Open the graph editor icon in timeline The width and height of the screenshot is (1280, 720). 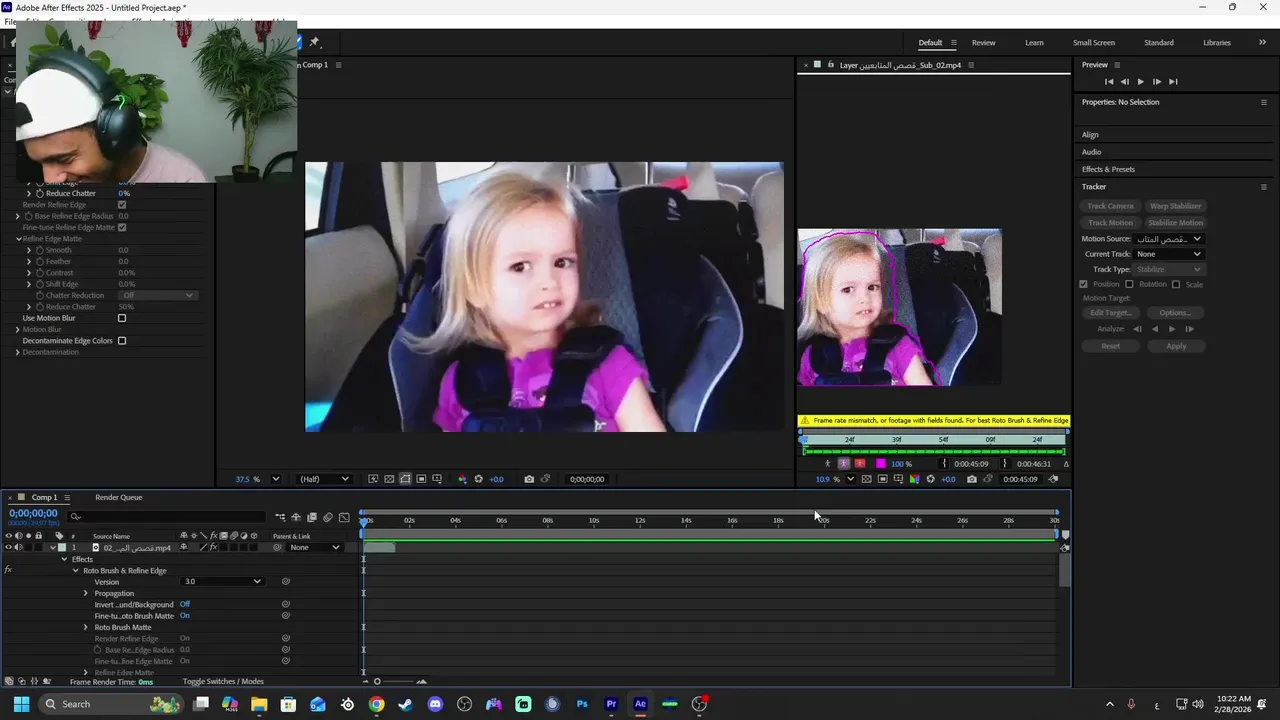click(344, 517)
